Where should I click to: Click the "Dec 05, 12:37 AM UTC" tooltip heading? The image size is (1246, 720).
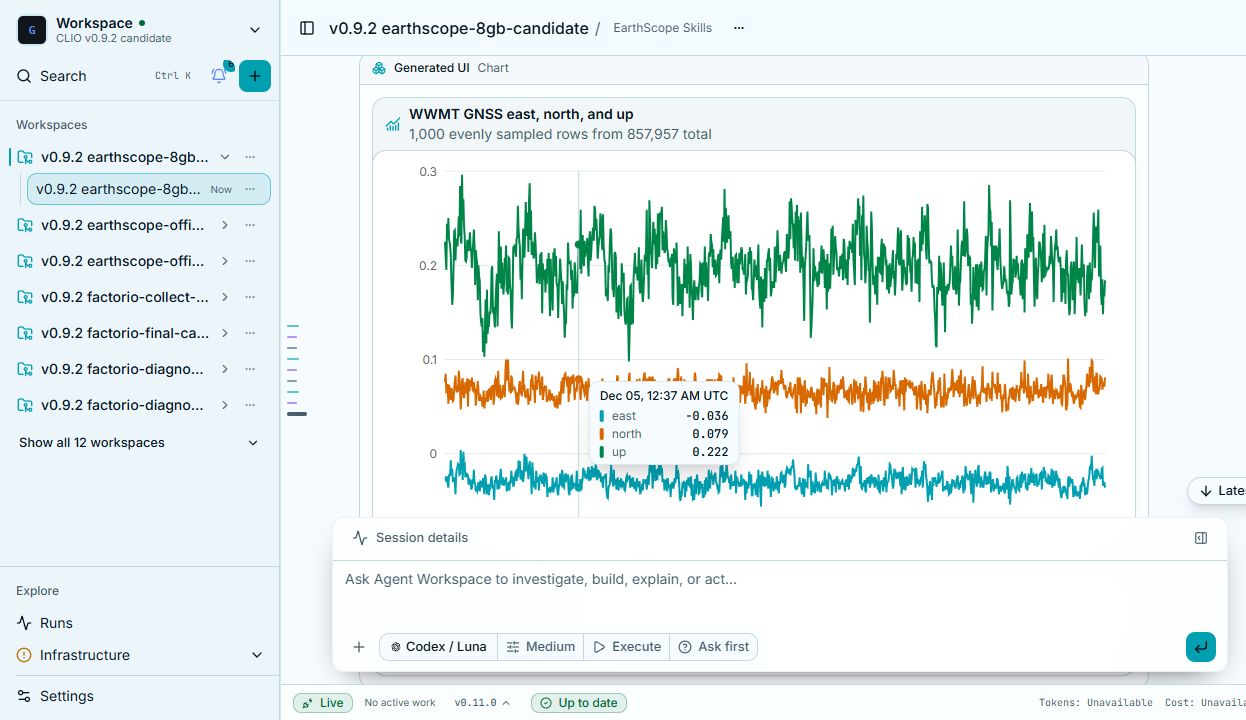(x=664, y=396)
